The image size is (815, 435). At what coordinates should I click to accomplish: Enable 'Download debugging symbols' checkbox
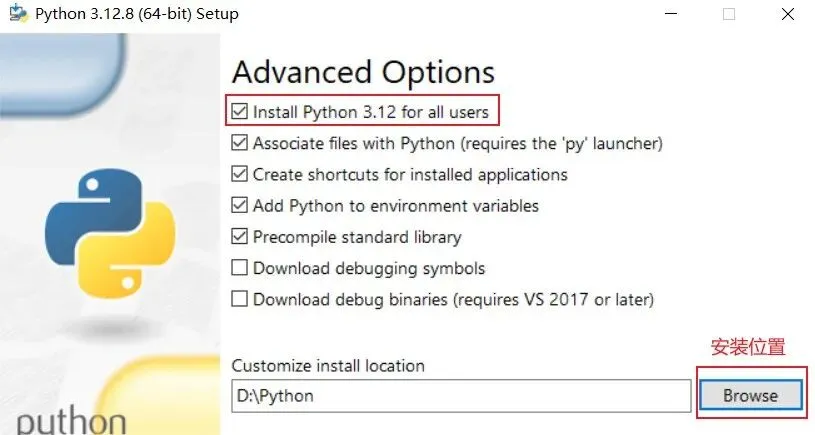tap(240, 268)
